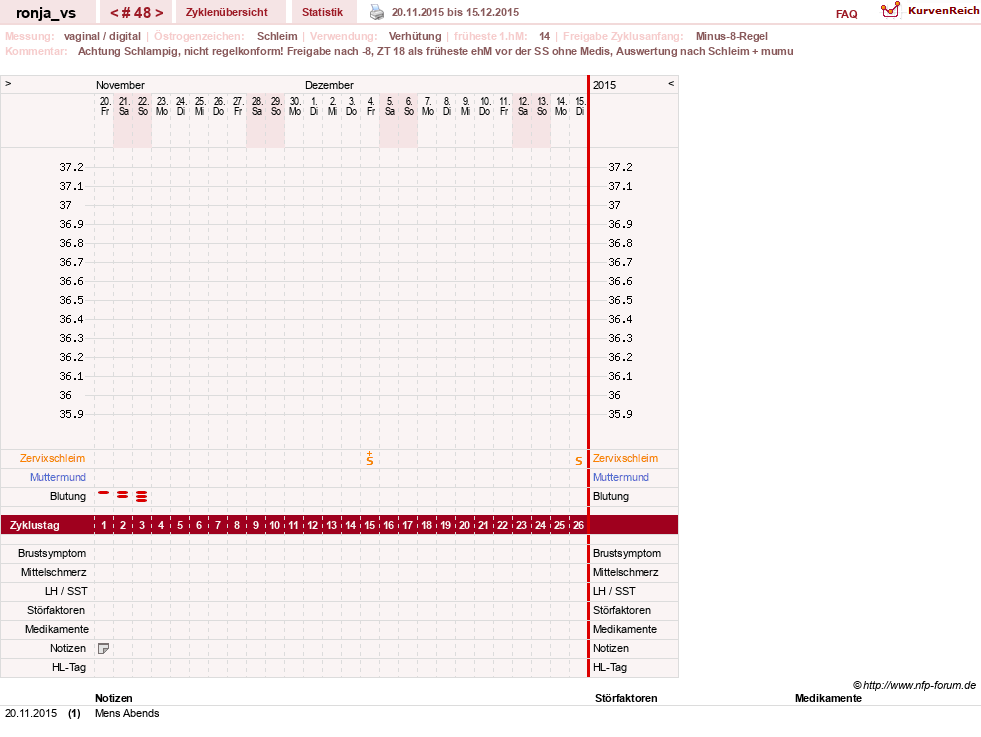Select cycle day 14 in the Zyklustag row
The height and width of the screenshot is (737, 981).
pyautogui.click(x=350, y=525)
